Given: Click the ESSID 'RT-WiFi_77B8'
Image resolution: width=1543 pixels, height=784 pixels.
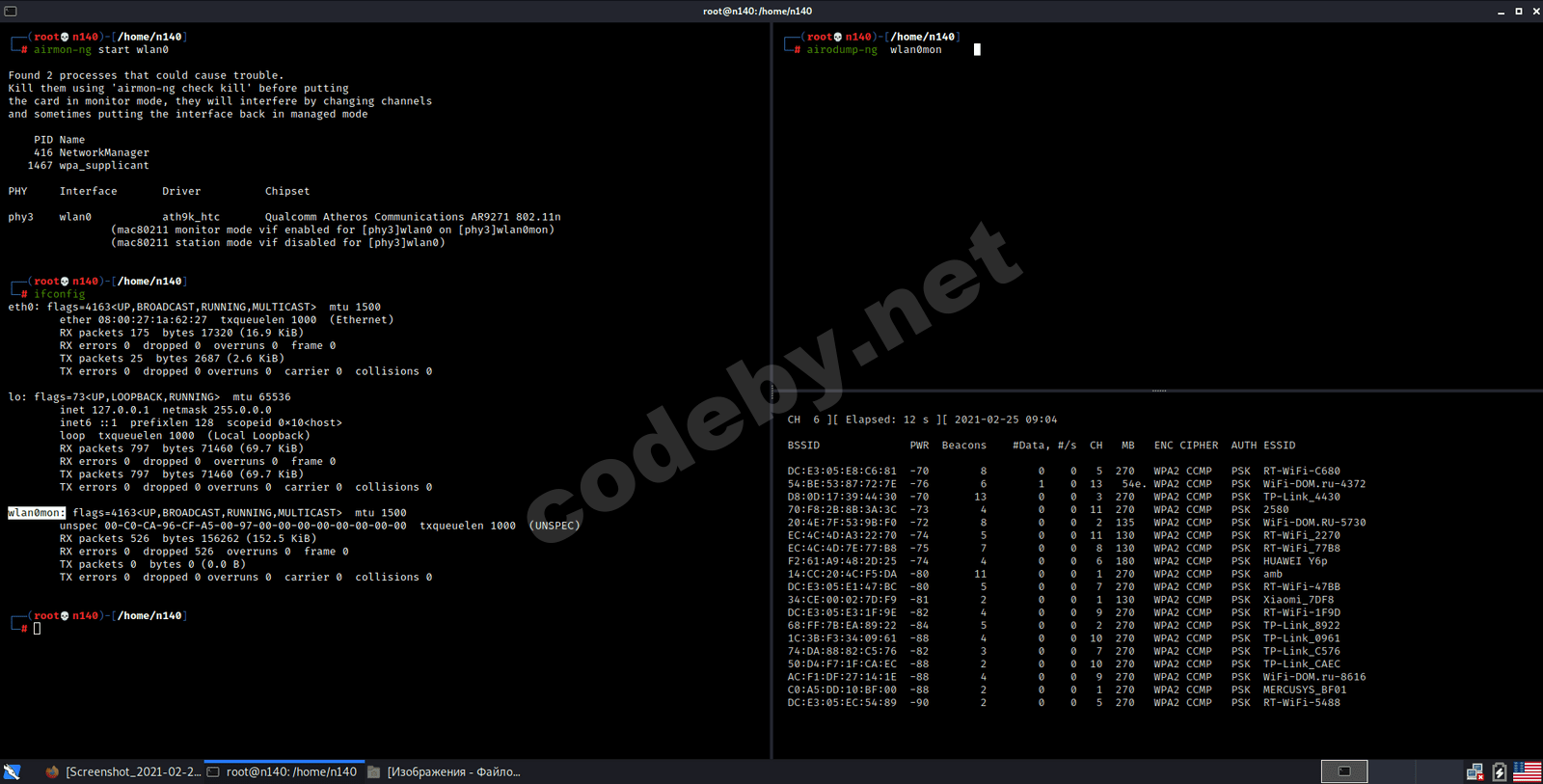Looking at the screenshot, I should (1302, 549).
